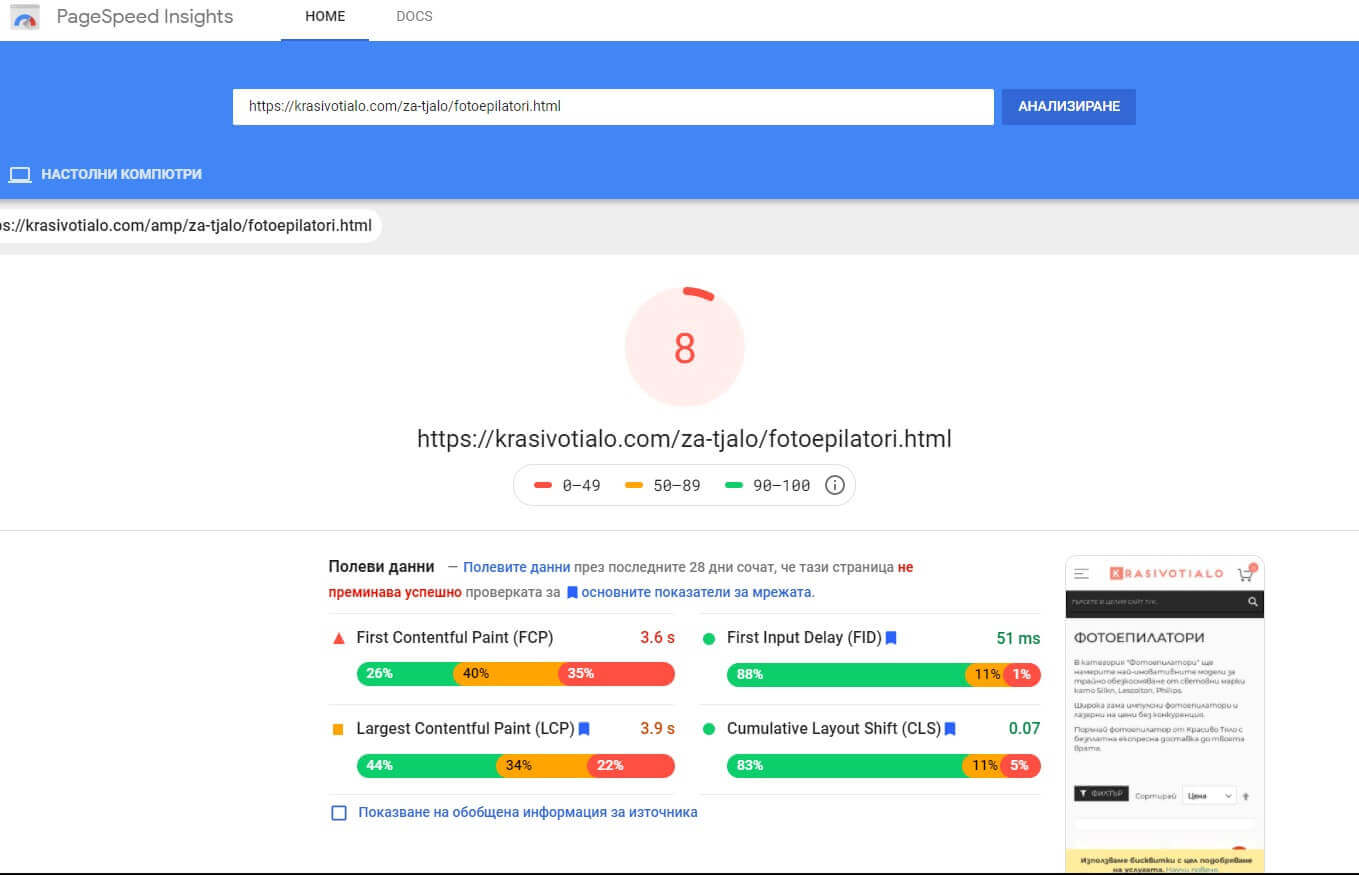The image size is (1359, 875).
Task: Click the First Contentful Paint distribution bar
Action: [515, 674]
